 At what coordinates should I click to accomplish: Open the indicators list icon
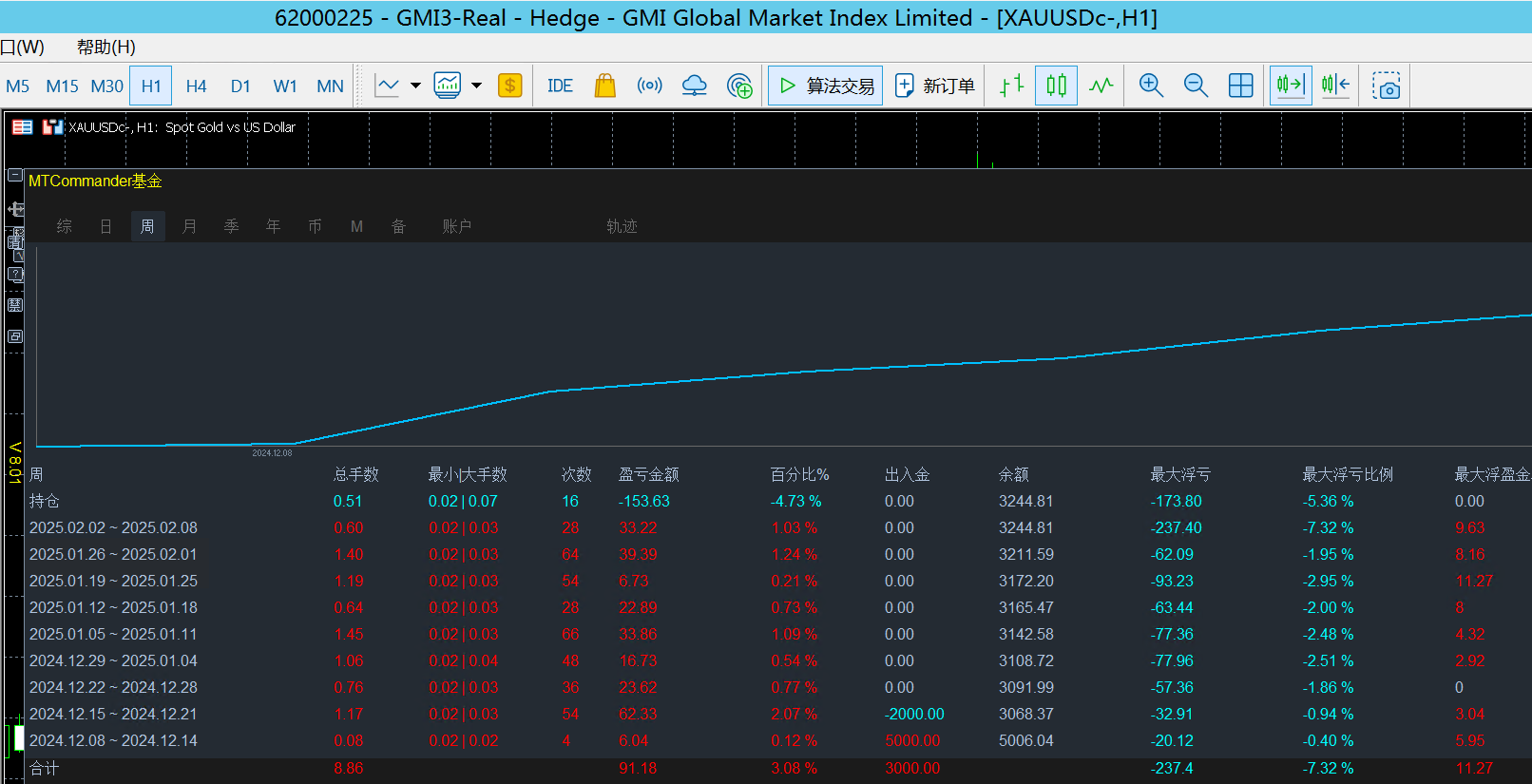[x=448, y=86]
